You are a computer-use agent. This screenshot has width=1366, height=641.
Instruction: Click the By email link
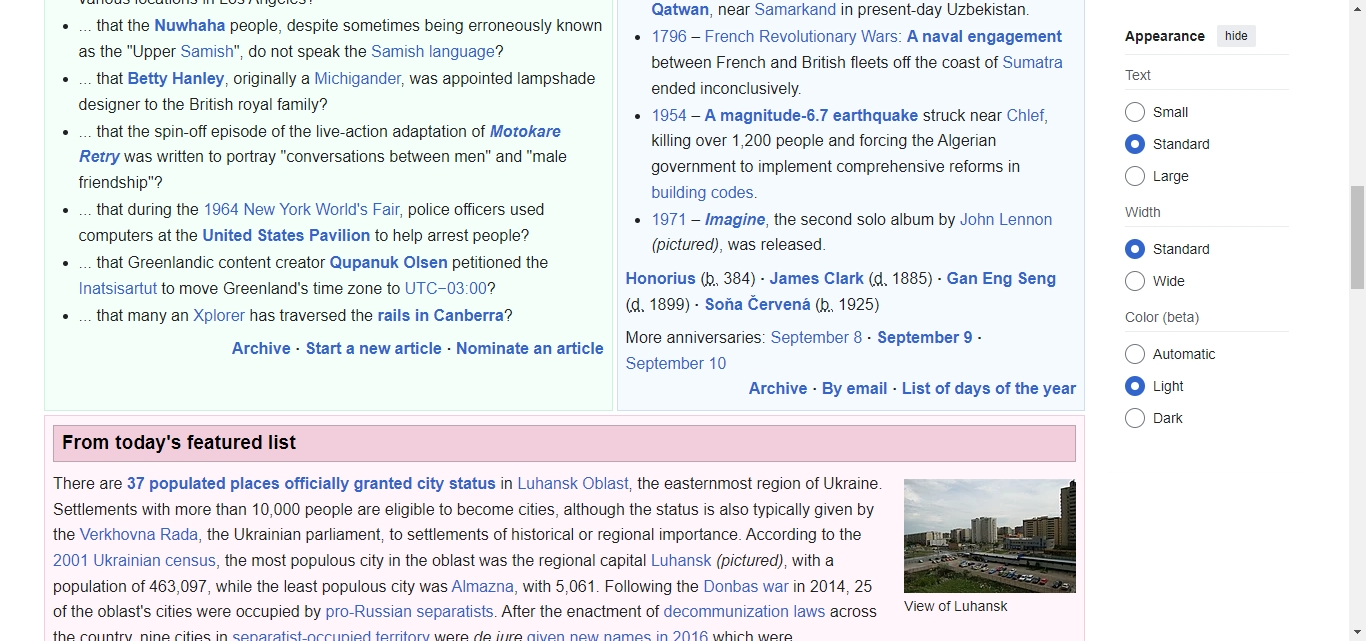click(855, 388)
